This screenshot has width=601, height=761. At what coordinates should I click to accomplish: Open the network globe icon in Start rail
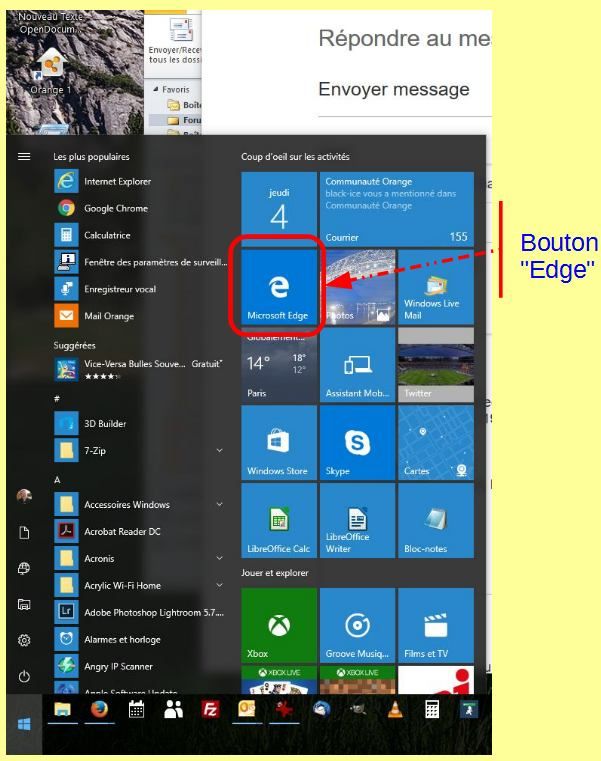(24, 568)
